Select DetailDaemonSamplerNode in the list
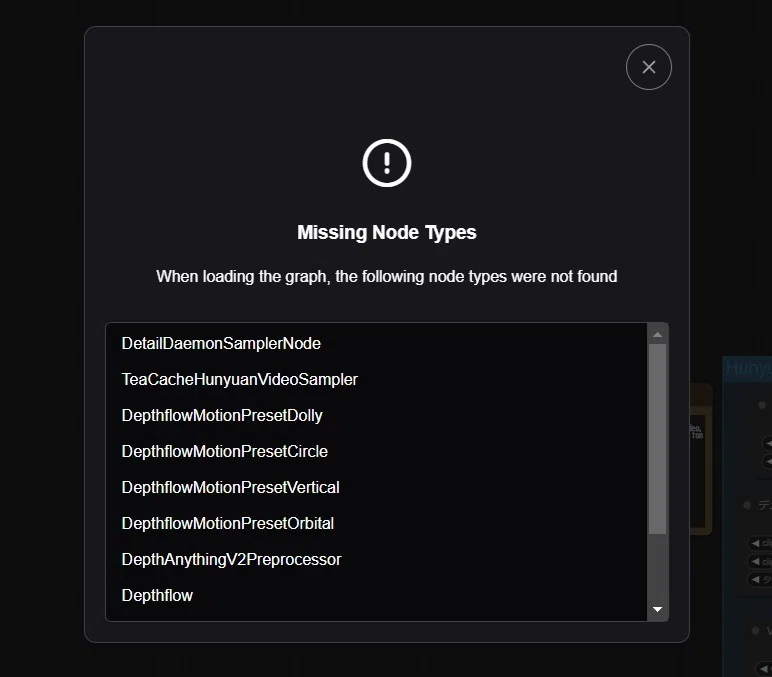Image resolution: width=772 pixels, height=677 pixels. click(221, 343)
